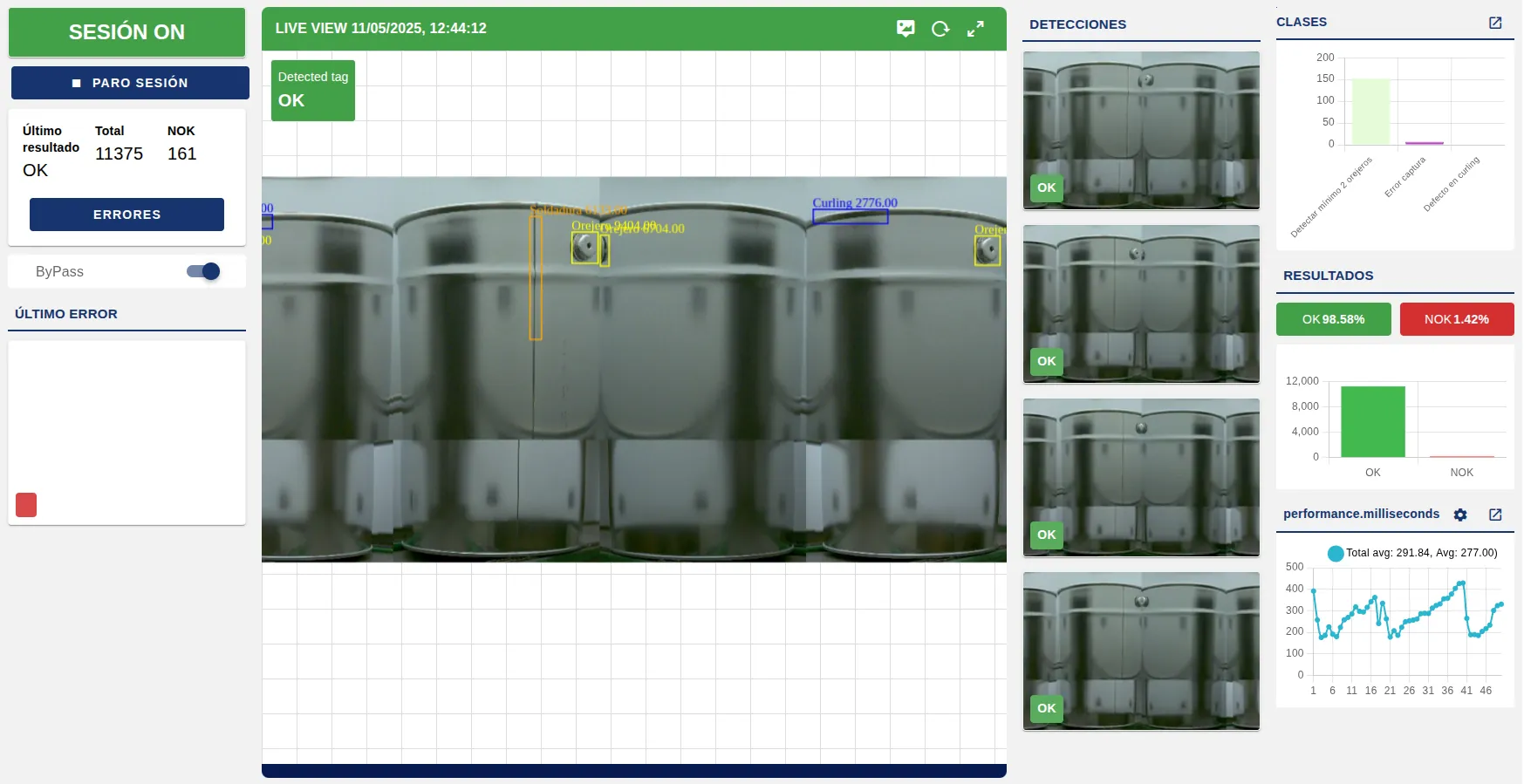Screen dimensions: 1524x784
Task: Click the OK 98.58% result badge
Action: [1333, 319]
